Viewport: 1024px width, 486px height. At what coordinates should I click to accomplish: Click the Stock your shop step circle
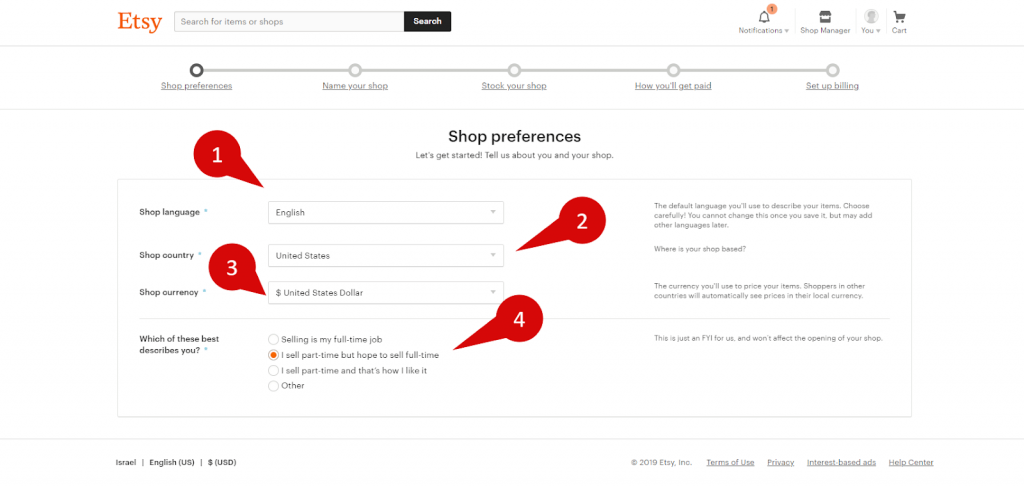point(514,70)
